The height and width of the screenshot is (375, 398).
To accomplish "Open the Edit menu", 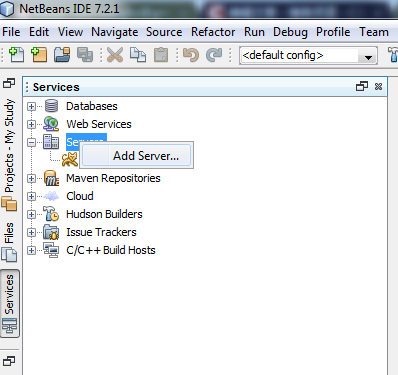I will (x=39, y=32).
